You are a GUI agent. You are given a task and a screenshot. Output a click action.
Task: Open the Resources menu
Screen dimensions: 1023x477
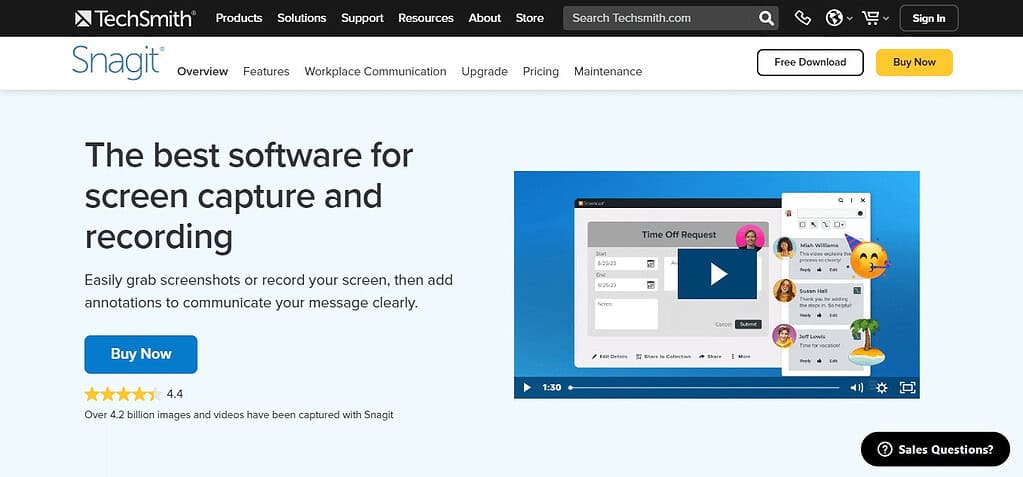[x=426, y=18]
